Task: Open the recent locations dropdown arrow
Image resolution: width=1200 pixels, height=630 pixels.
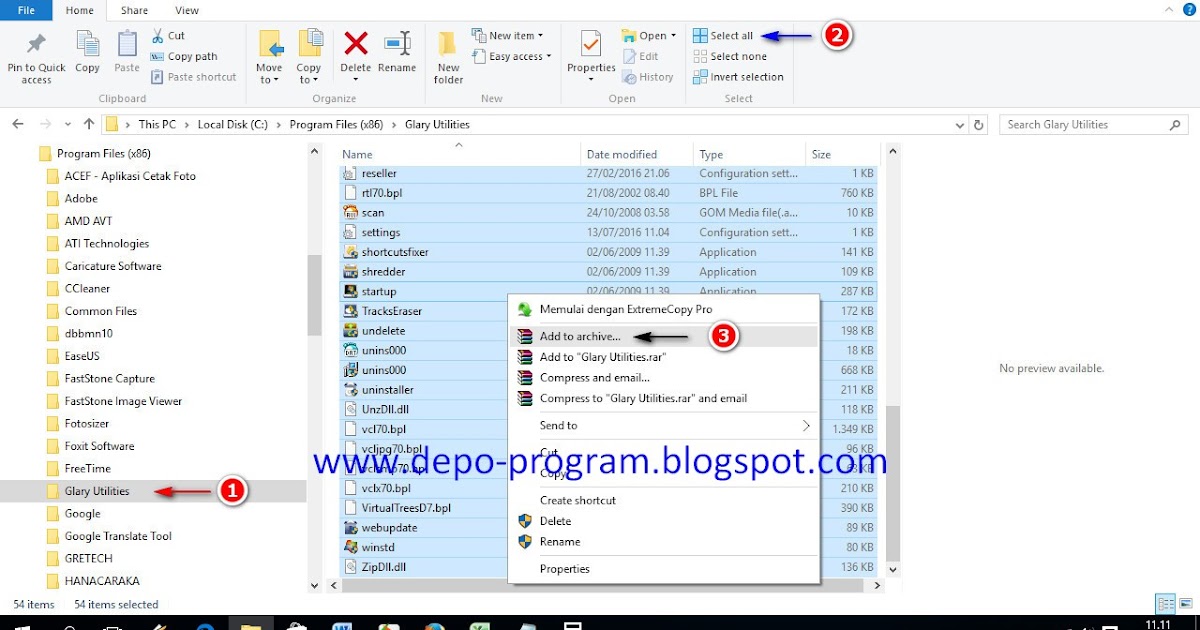Action: [x=68, y=125]
